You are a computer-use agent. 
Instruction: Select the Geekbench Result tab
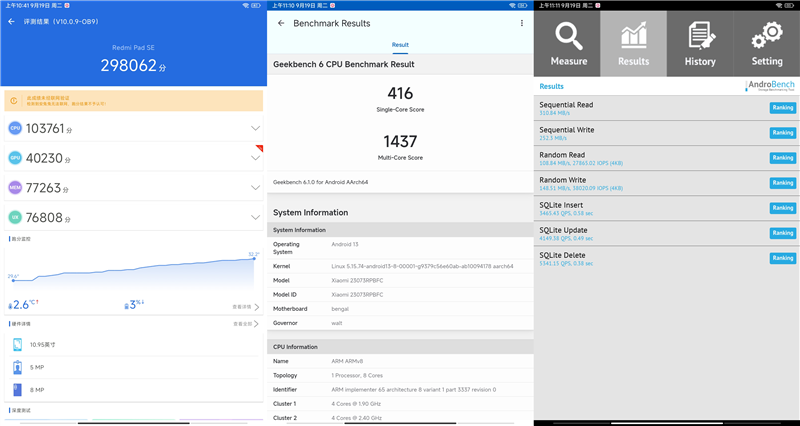coord(400,45)
